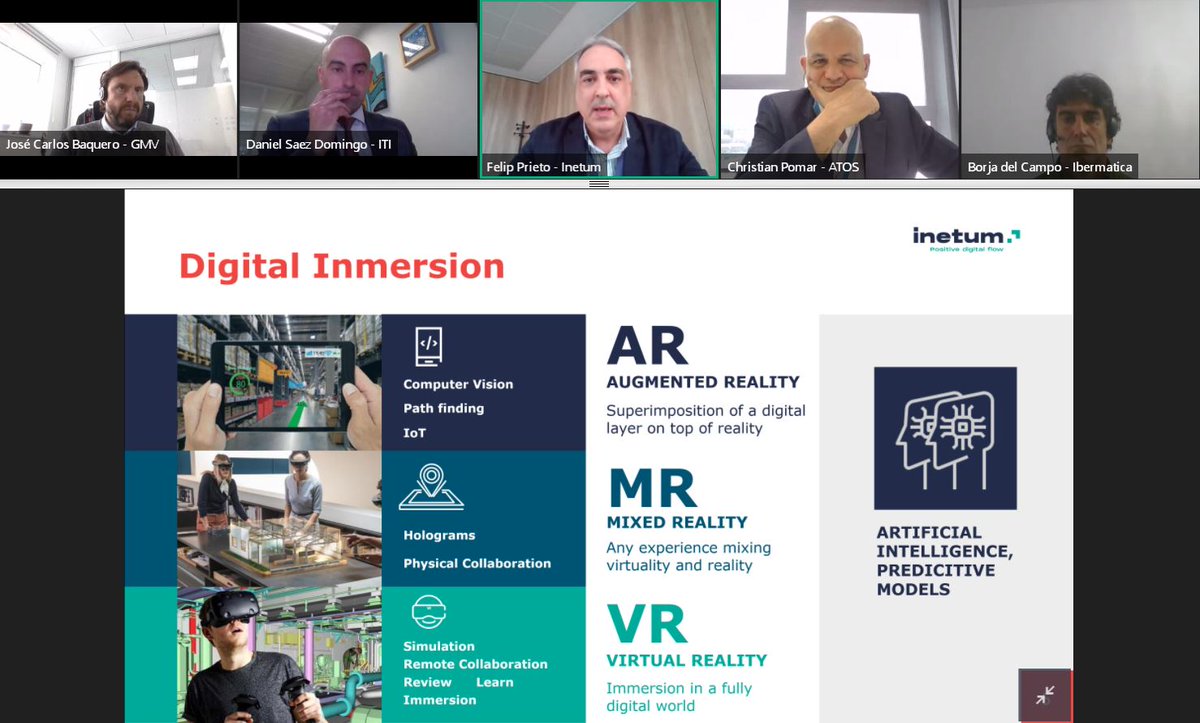Click the 'Physical Collaboration' text

(477, 564)
